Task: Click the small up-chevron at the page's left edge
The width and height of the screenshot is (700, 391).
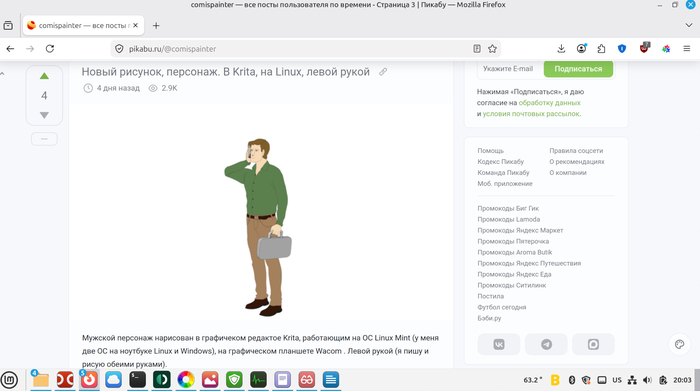Action: (2, 73)
